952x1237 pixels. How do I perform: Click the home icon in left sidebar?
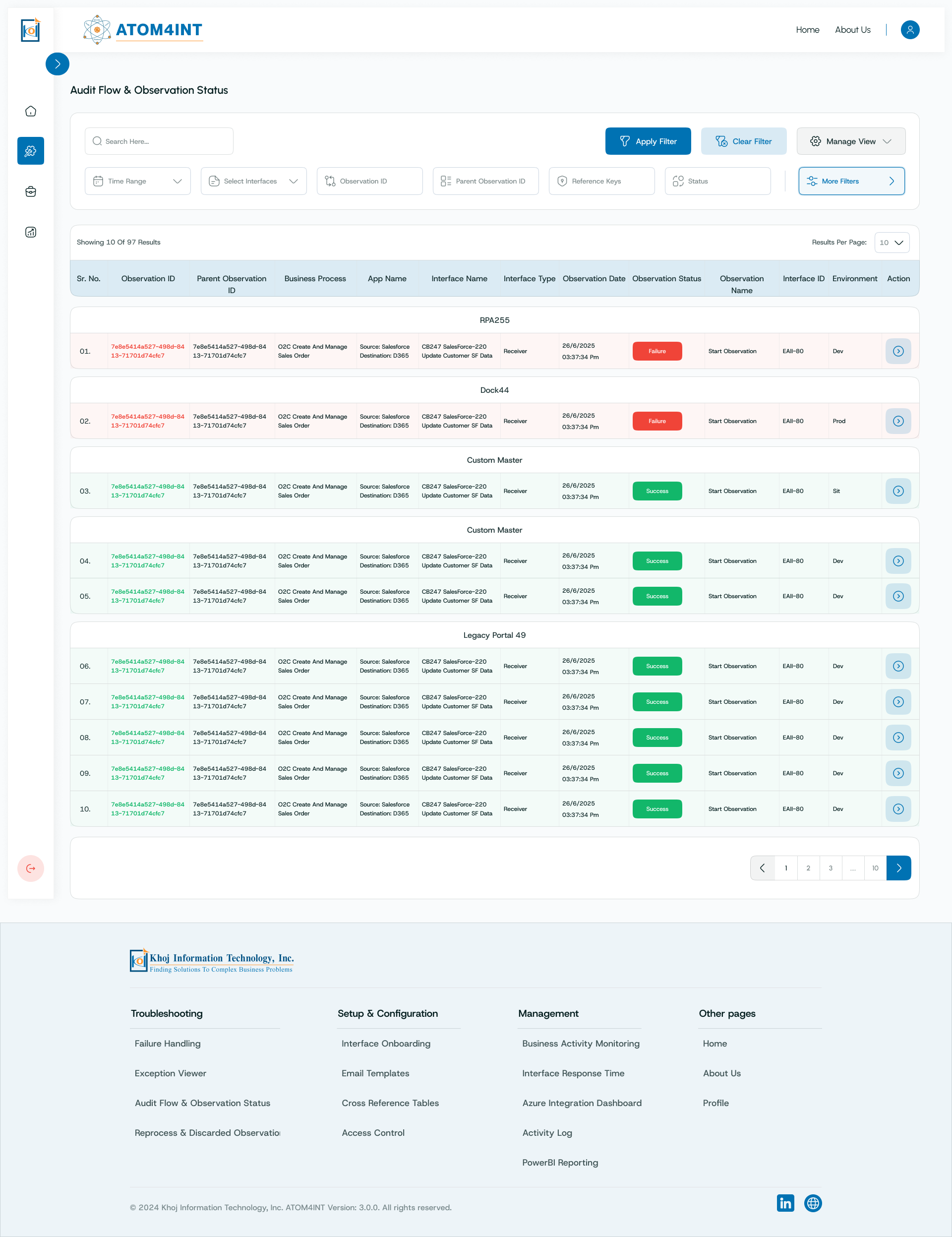[31, 111]
